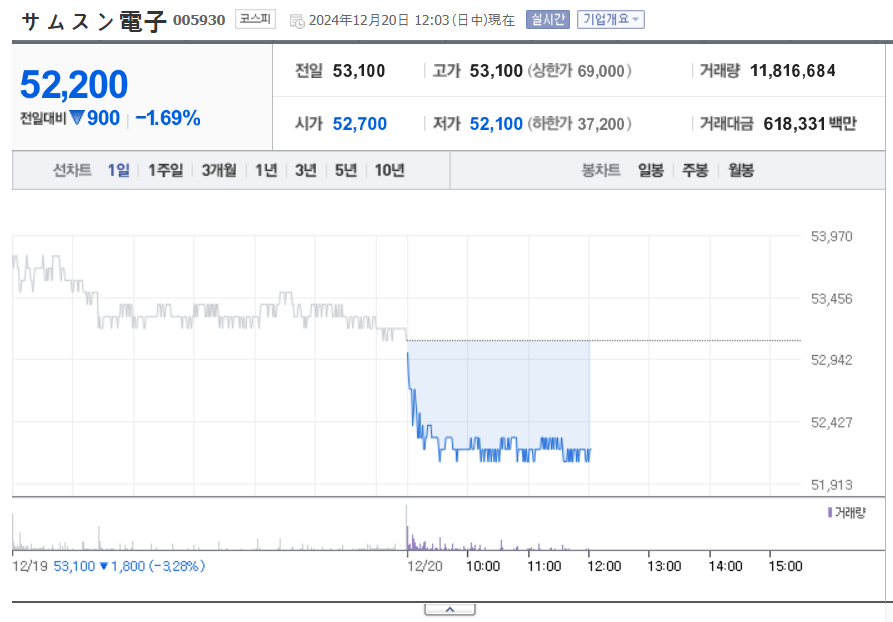Show the 3년 line chart
893x622 pixels.
(305, 170)
